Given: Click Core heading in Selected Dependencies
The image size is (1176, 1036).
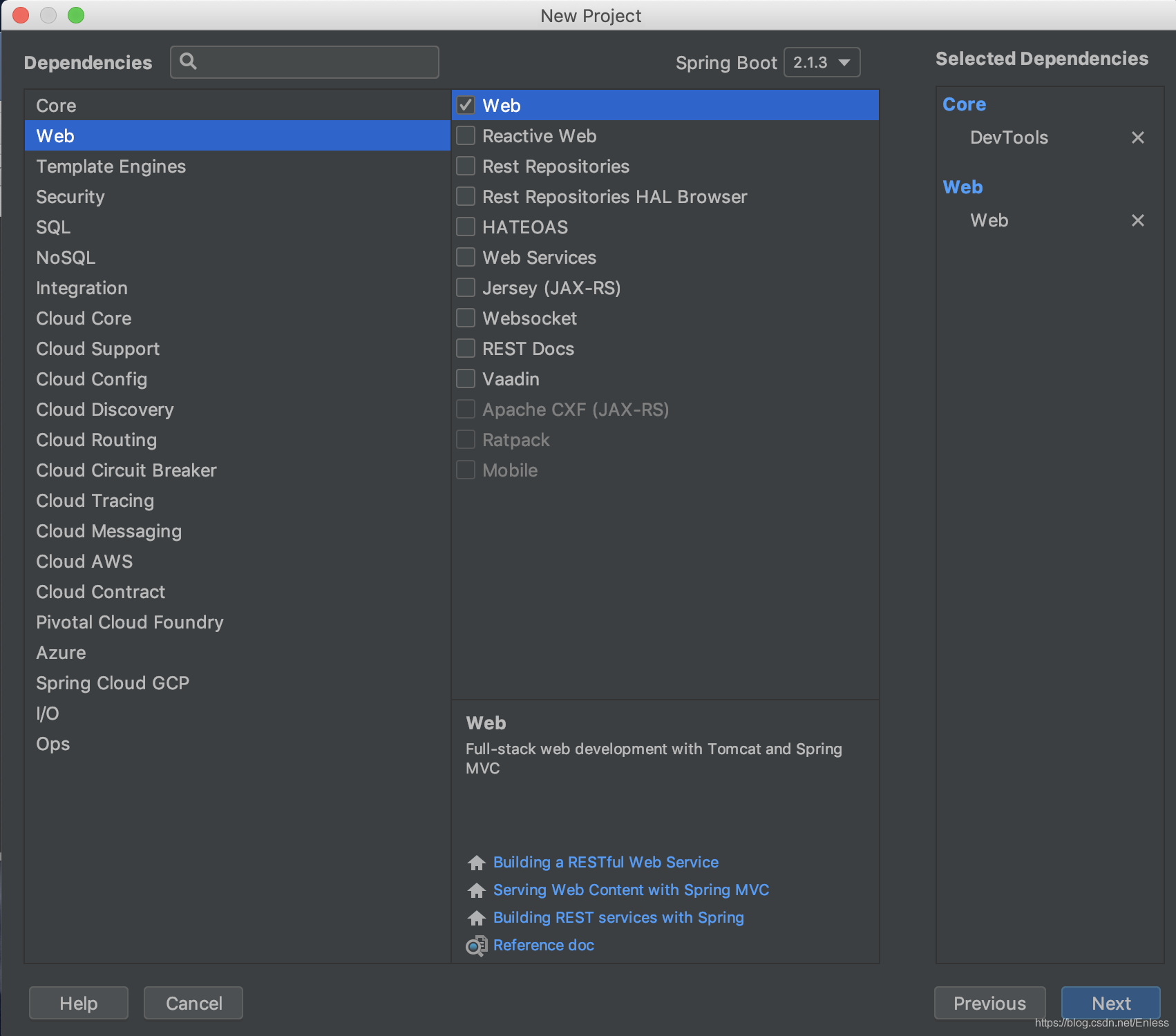Looking at the screenshot, I should pos(964,104).
